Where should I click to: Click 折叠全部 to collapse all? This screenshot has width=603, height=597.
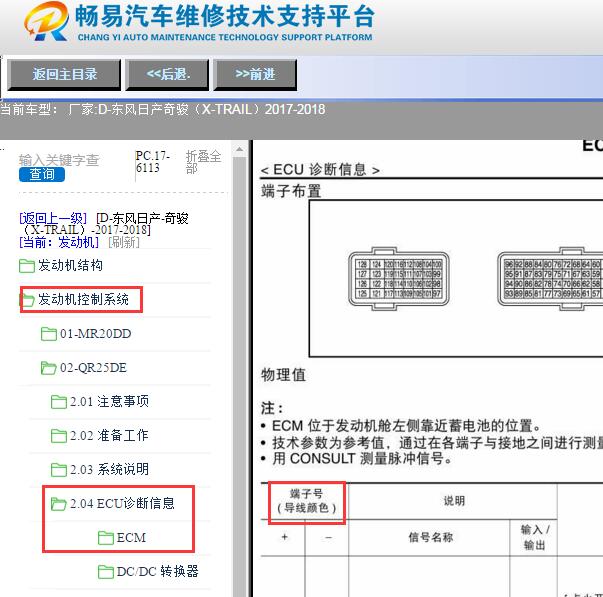[203, 162]
